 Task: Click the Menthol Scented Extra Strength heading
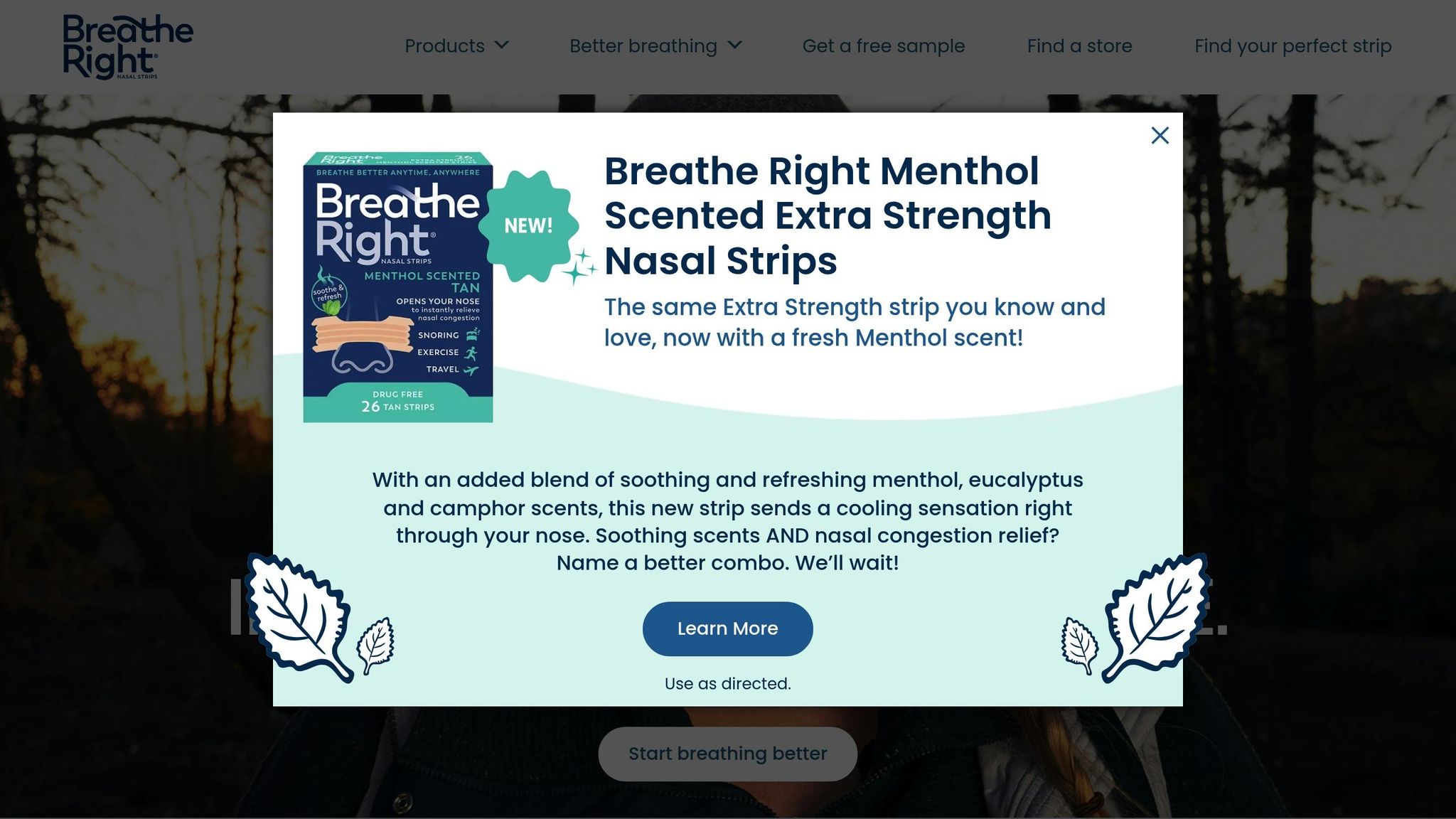828,215
